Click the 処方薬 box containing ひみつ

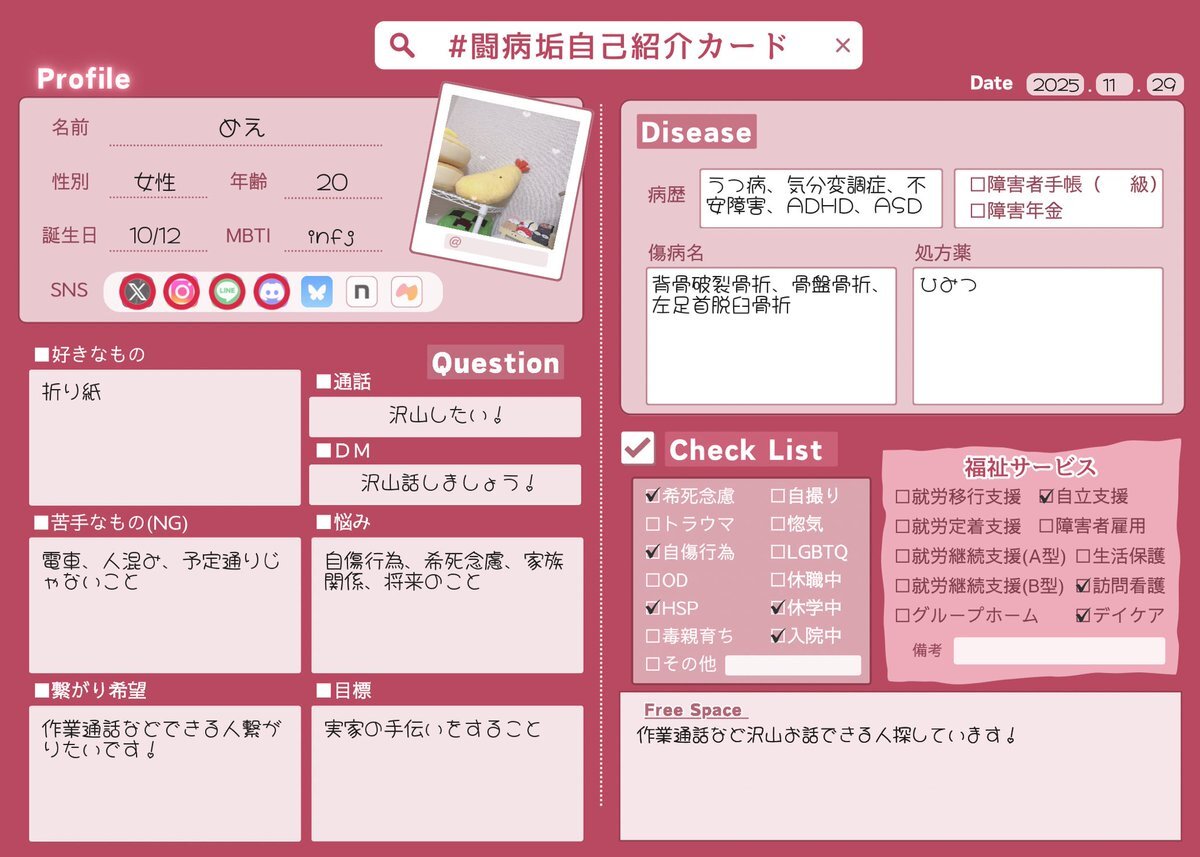(x=1038, y=335)
